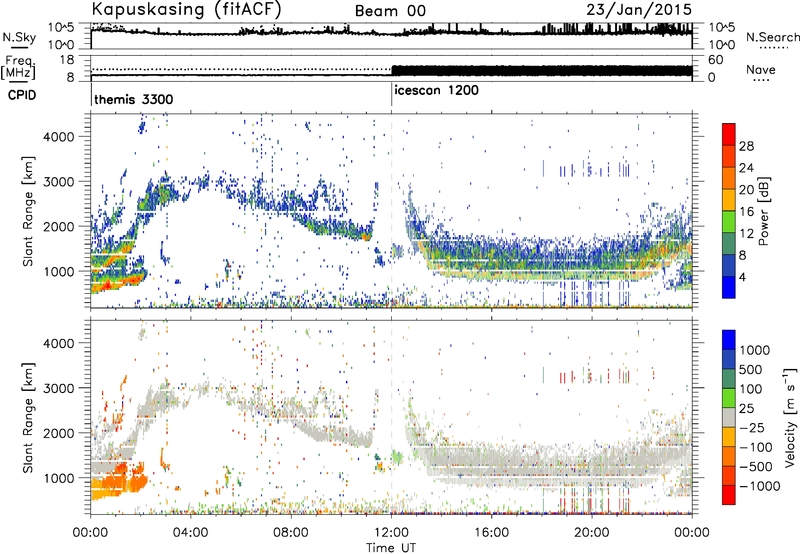Click the blue top of the Velocity colorbar
This screenshot has height=554, width=800.
coord(729,340)
